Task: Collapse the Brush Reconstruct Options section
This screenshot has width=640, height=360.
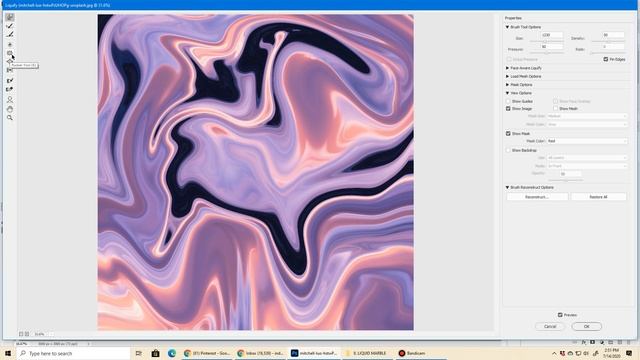Action: [x=507, y=187]
